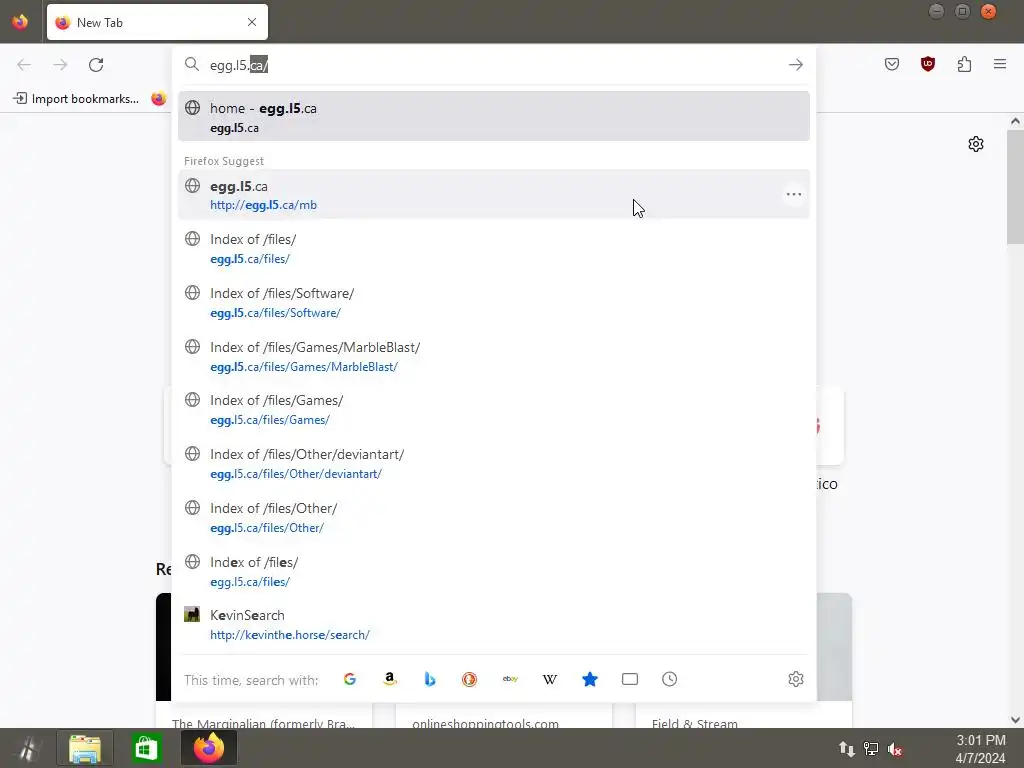The image size is (1024, 768).
Task: Search this time with Amazon
Action: (x=390, y=679)
